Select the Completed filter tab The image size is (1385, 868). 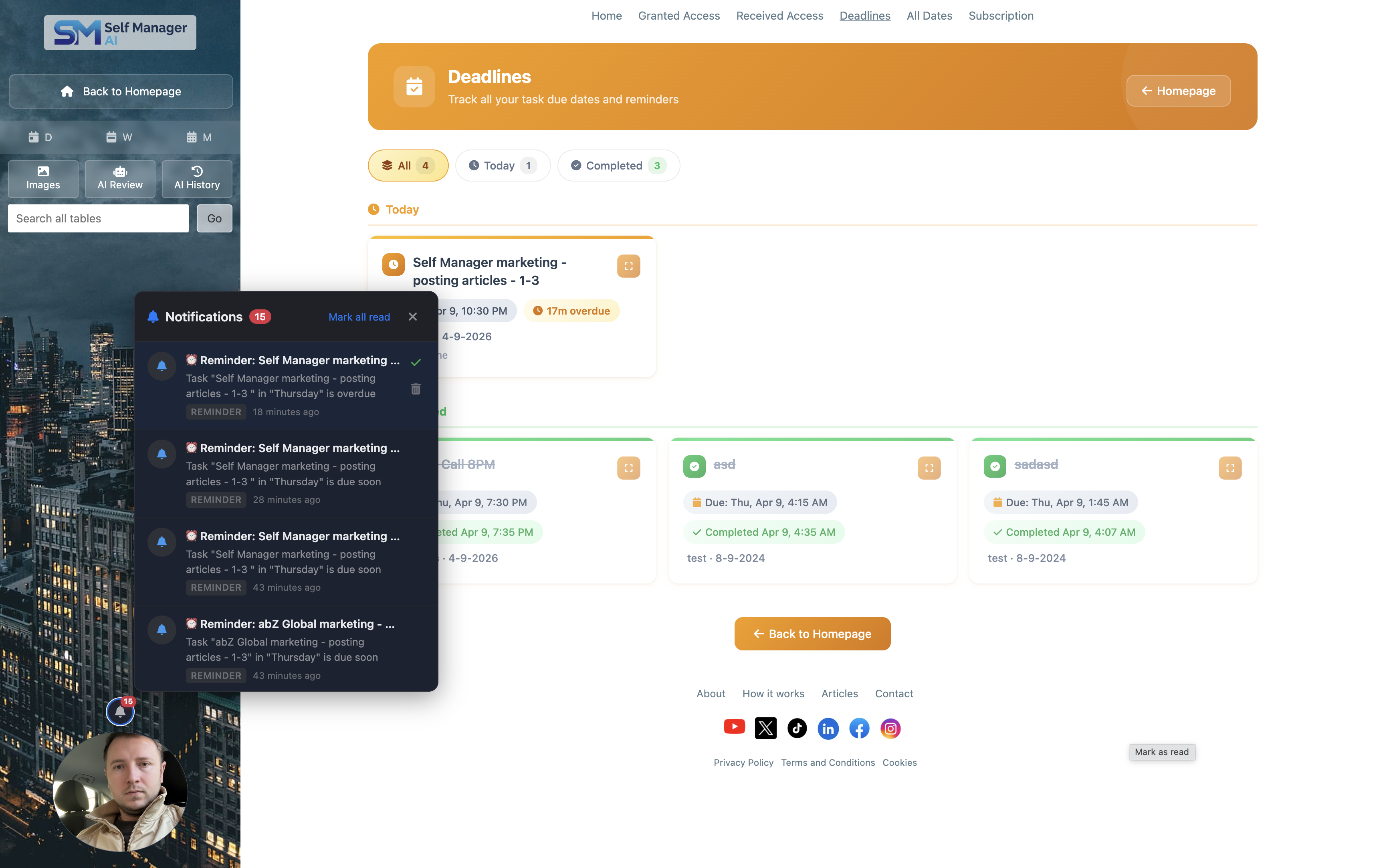pos(619,166)
